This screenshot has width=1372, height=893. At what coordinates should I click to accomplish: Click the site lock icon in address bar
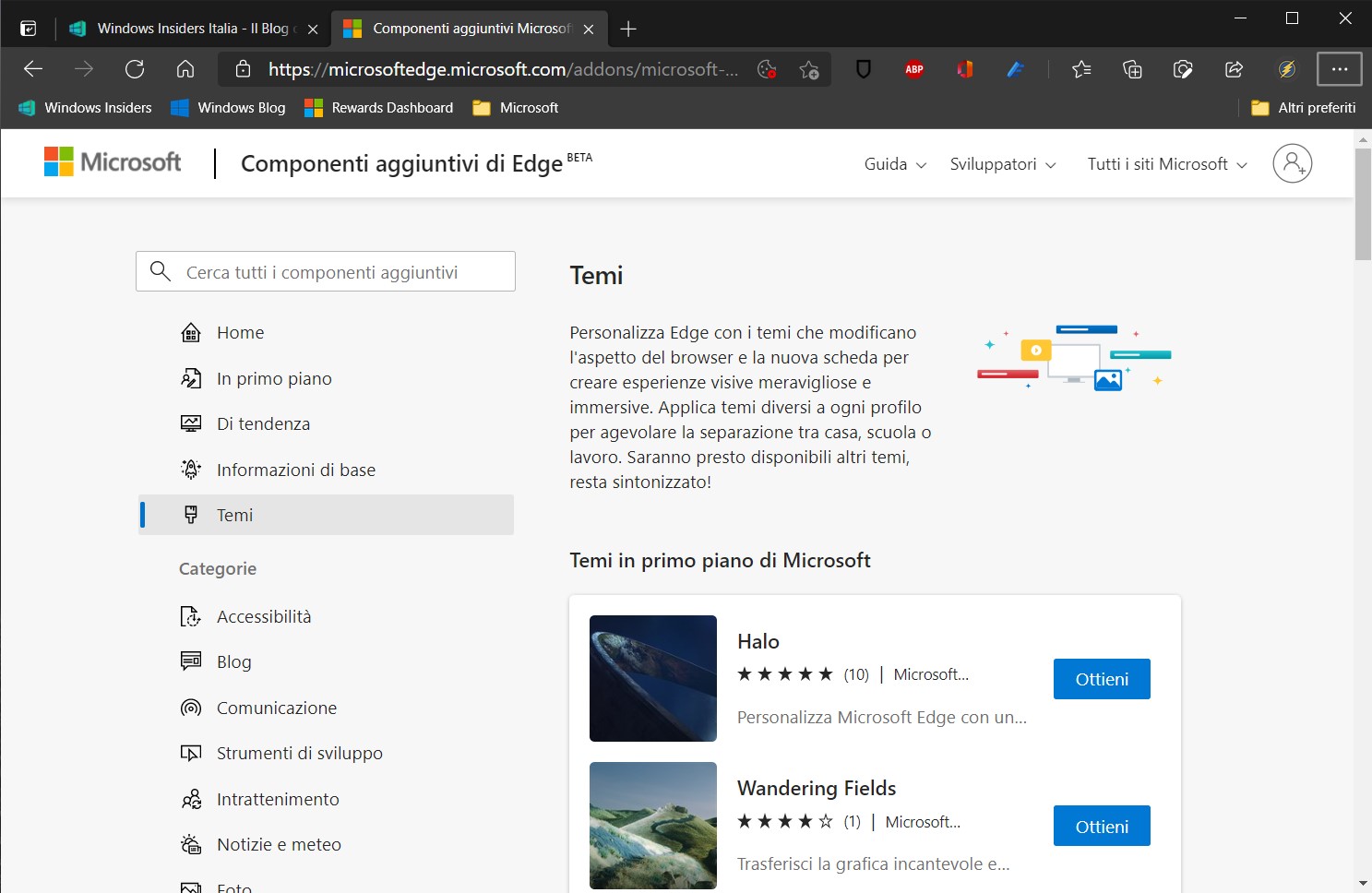[244, 69]
